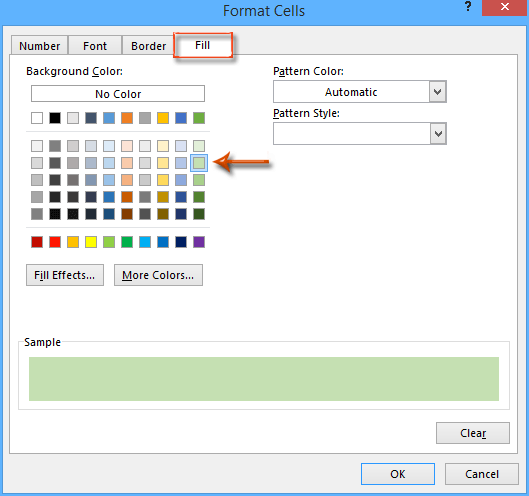
Task: Confirm with the OK button
Action: tap(398, 474)
